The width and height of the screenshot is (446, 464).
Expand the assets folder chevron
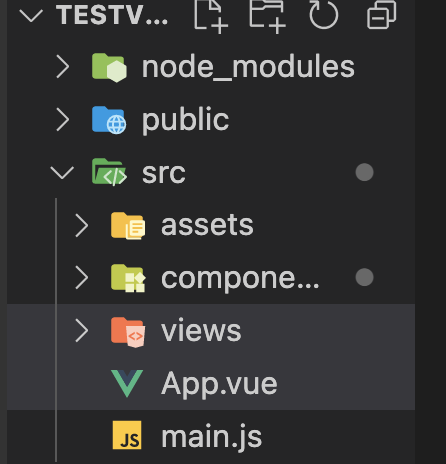pyautogui.click(x=82, y=225)
